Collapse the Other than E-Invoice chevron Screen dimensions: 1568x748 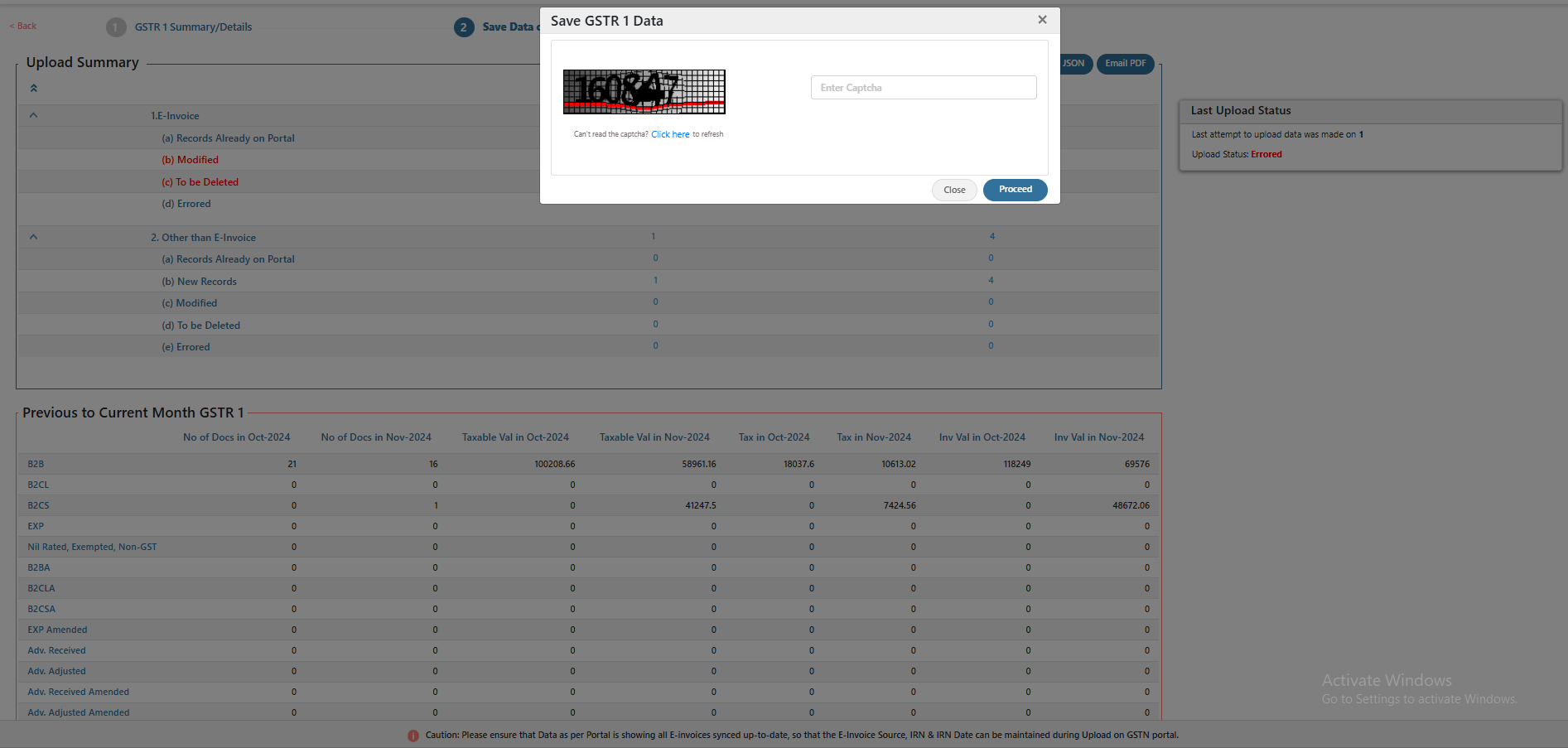pyautogui.click(x=34, y=237)
